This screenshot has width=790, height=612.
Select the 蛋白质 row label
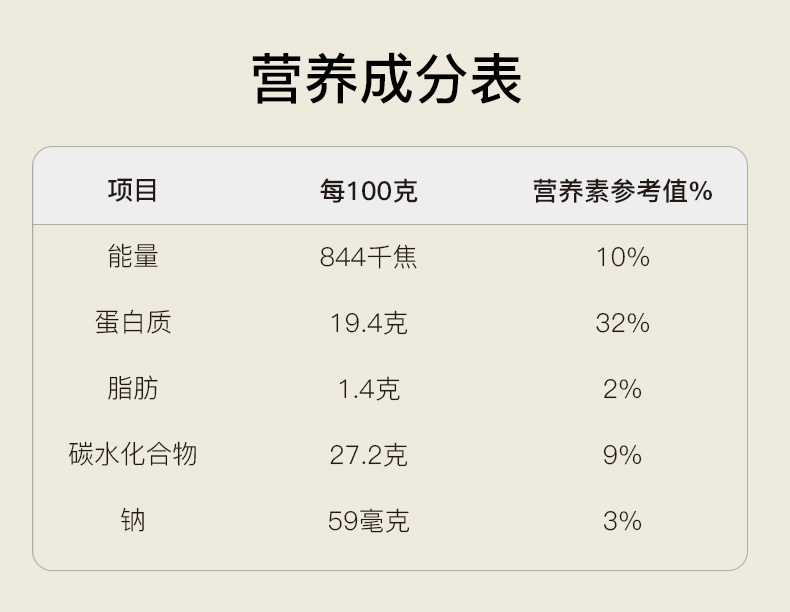(x=133, y=322)
